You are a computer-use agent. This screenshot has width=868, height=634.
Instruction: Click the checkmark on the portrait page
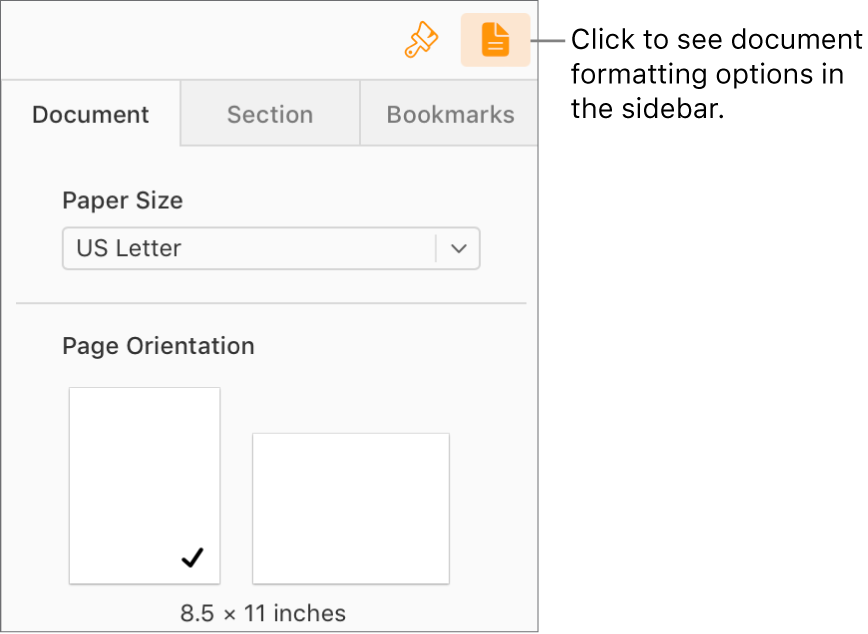[192, 558]
